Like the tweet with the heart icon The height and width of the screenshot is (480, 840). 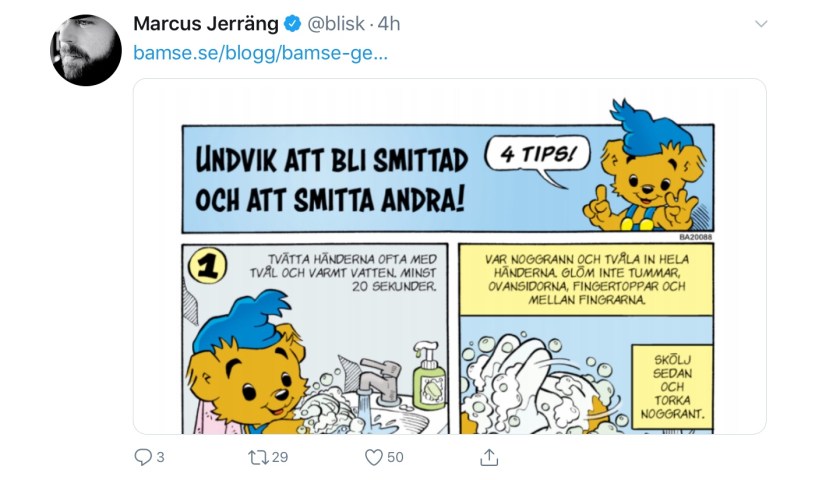373,457
